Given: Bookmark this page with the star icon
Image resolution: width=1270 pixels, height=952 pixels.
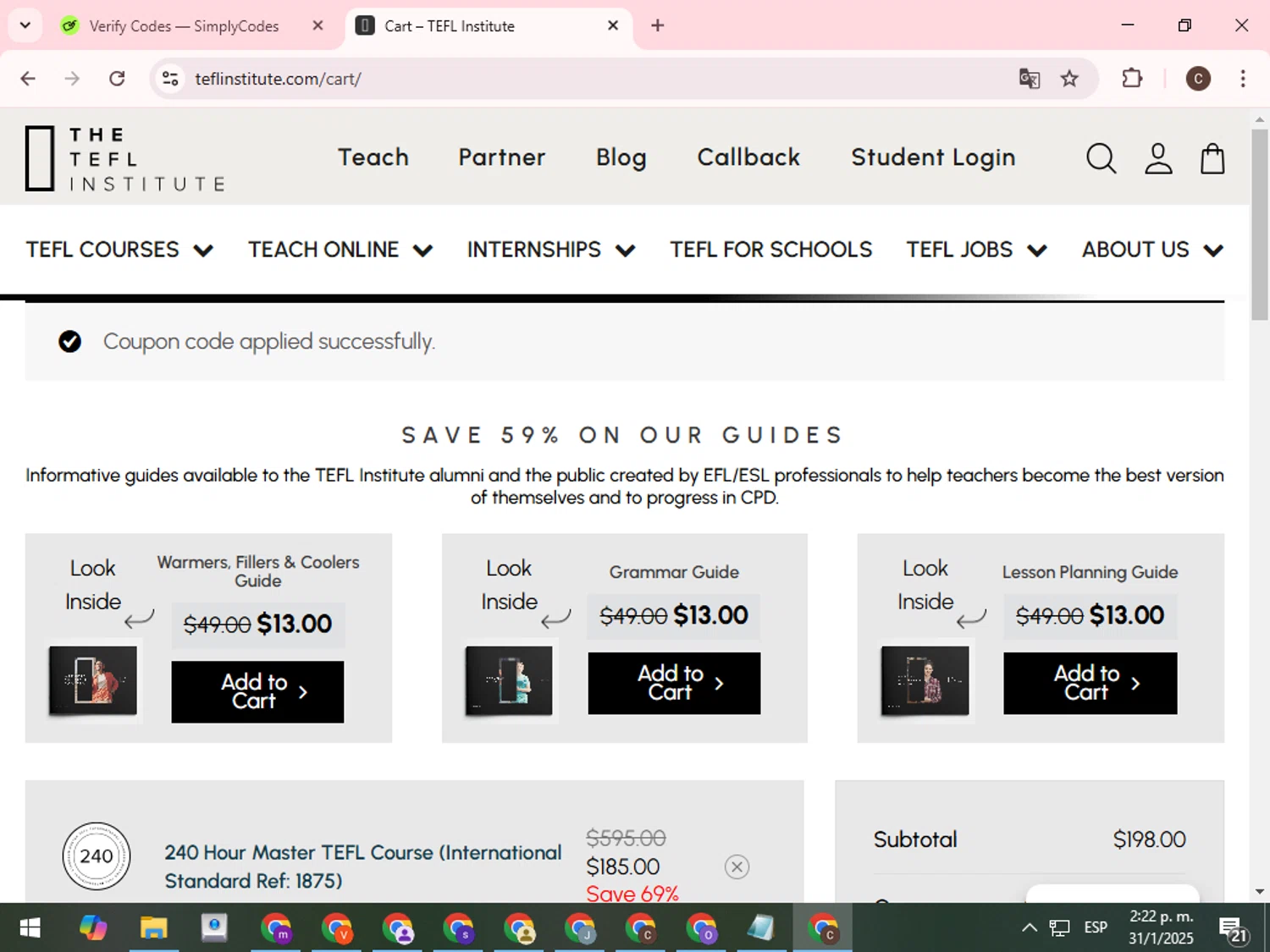Looking at the screenshot, I should (1069, 79).
